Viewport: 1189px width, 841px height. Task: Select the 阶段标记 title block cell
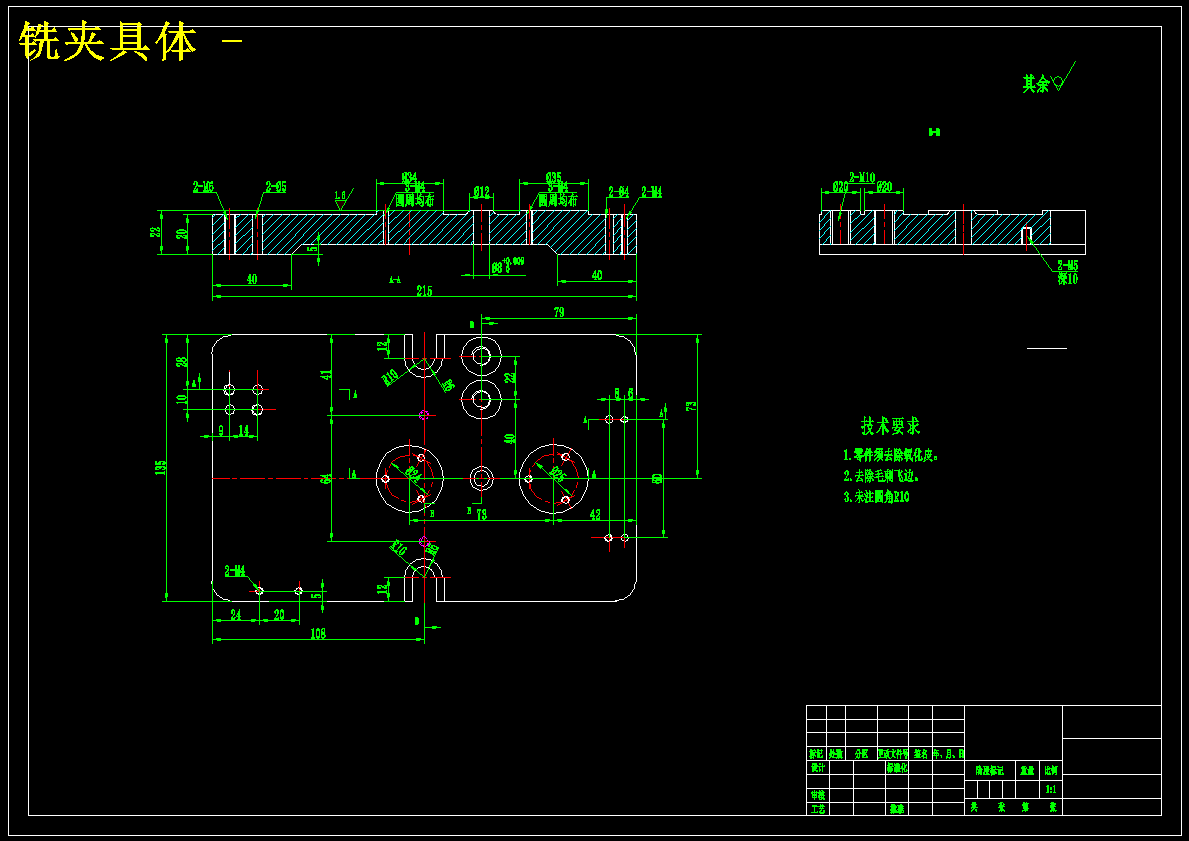pyautogui.click(x=990, y=770)
